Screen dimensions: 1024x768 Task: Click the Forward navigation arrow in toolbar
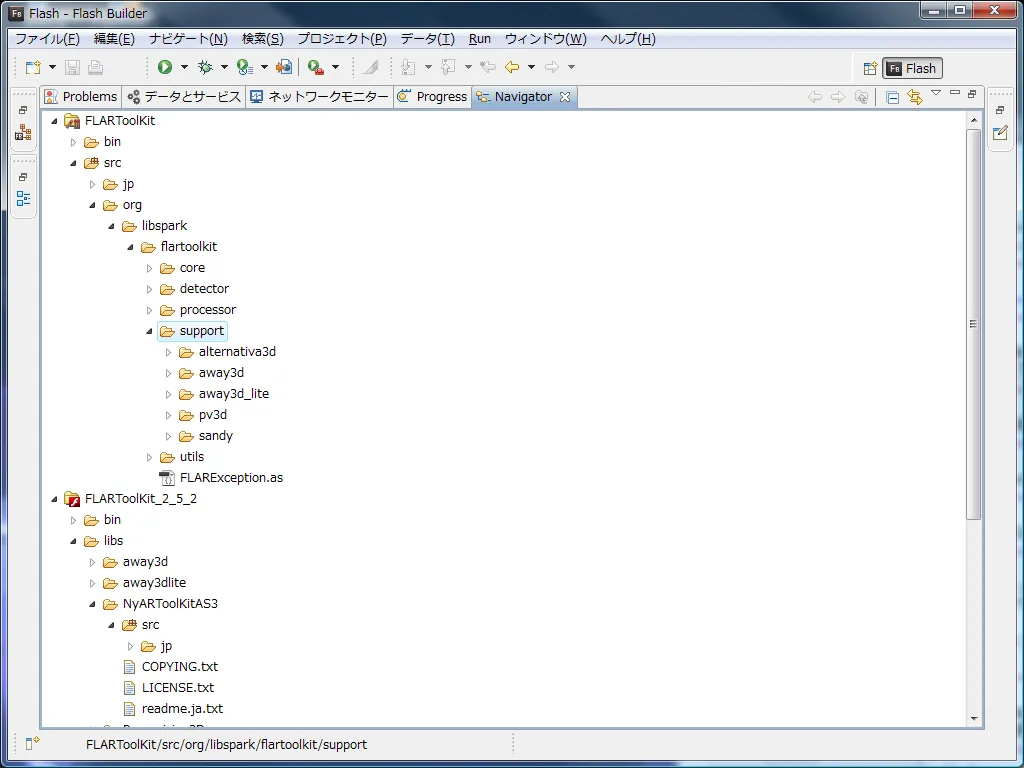[552, 67]
